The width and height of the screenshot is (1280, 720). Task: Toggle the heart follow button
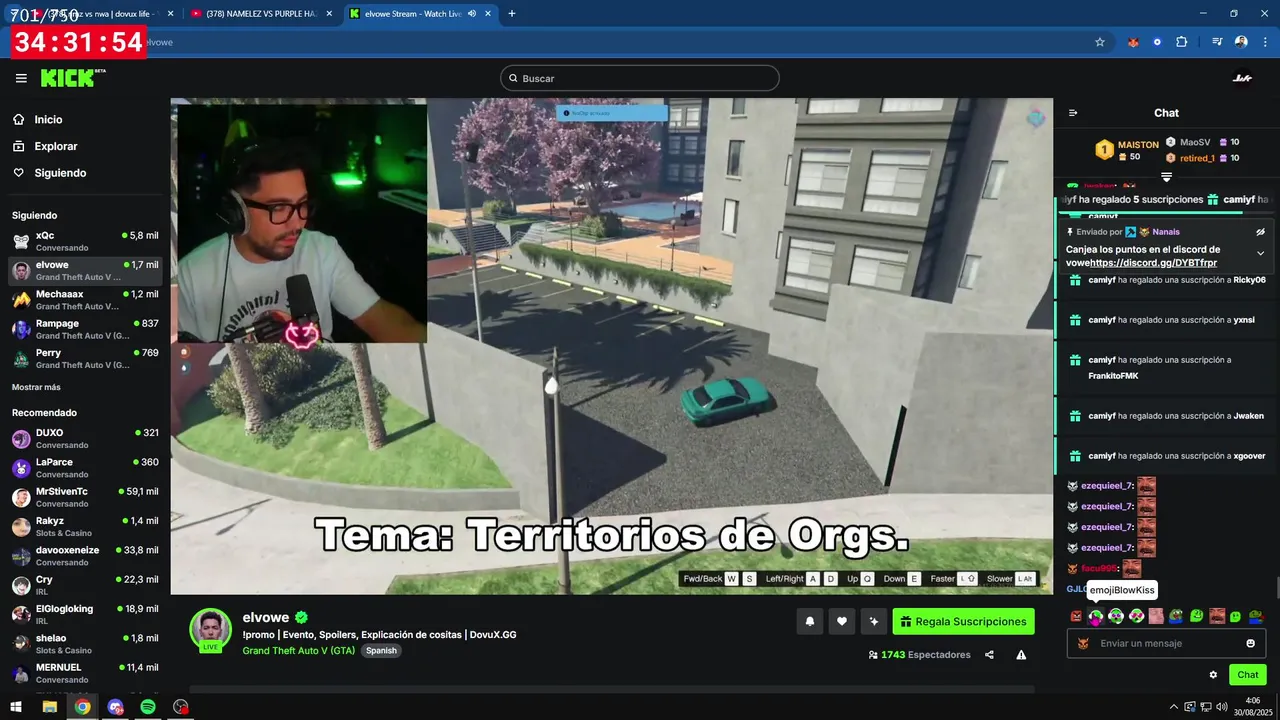(842, 621)
